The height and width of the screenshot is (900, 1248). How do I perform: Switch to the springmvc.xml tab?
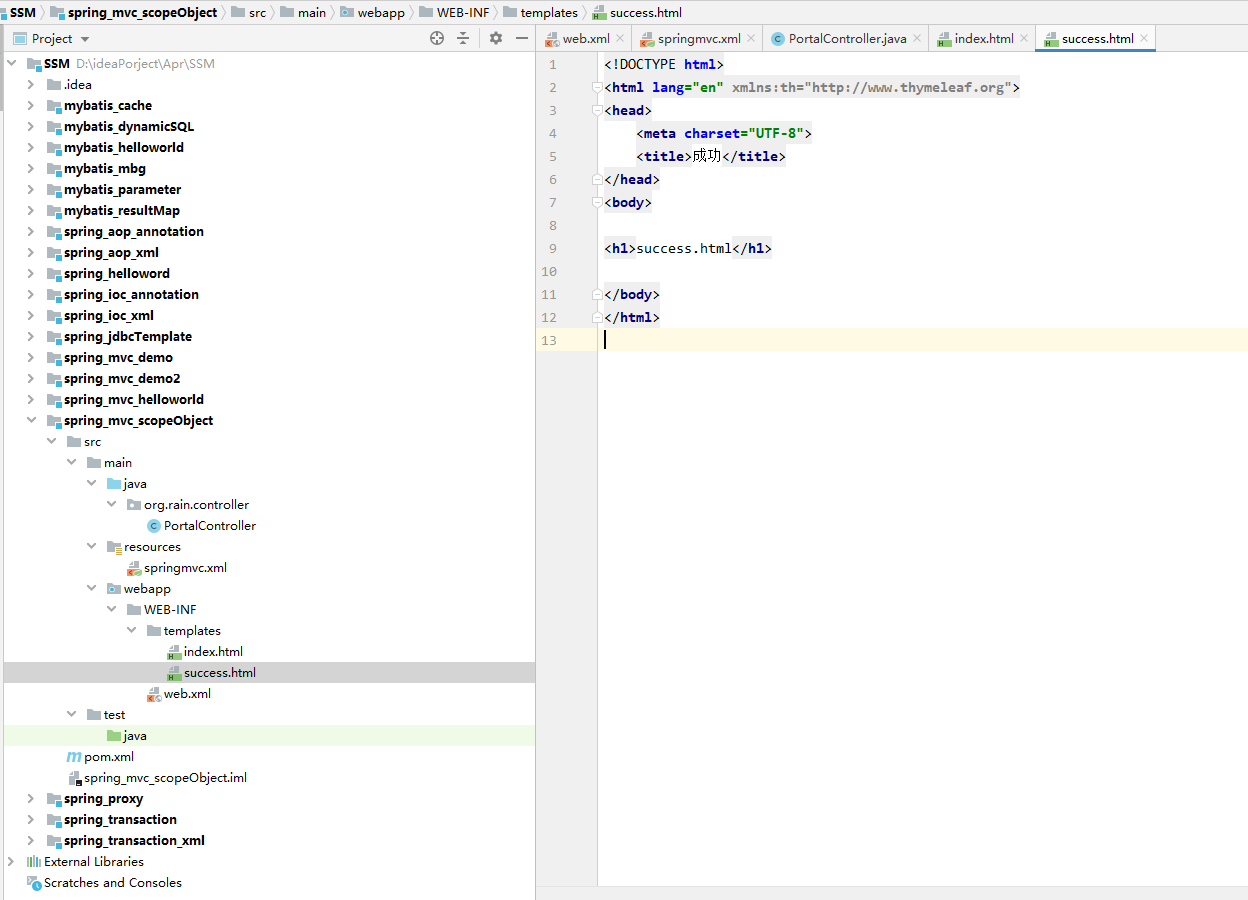[x=699, y=38]
